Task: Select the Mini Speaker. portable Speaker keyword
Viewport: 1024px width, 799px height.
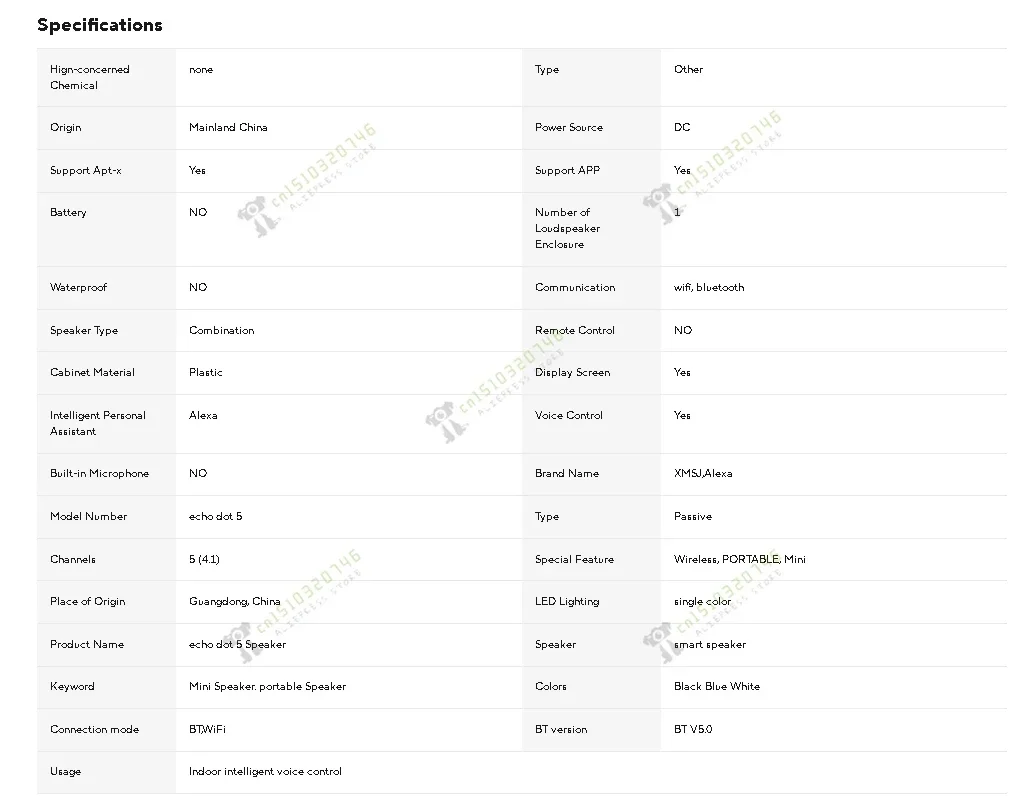Action: tap(267, 687)
